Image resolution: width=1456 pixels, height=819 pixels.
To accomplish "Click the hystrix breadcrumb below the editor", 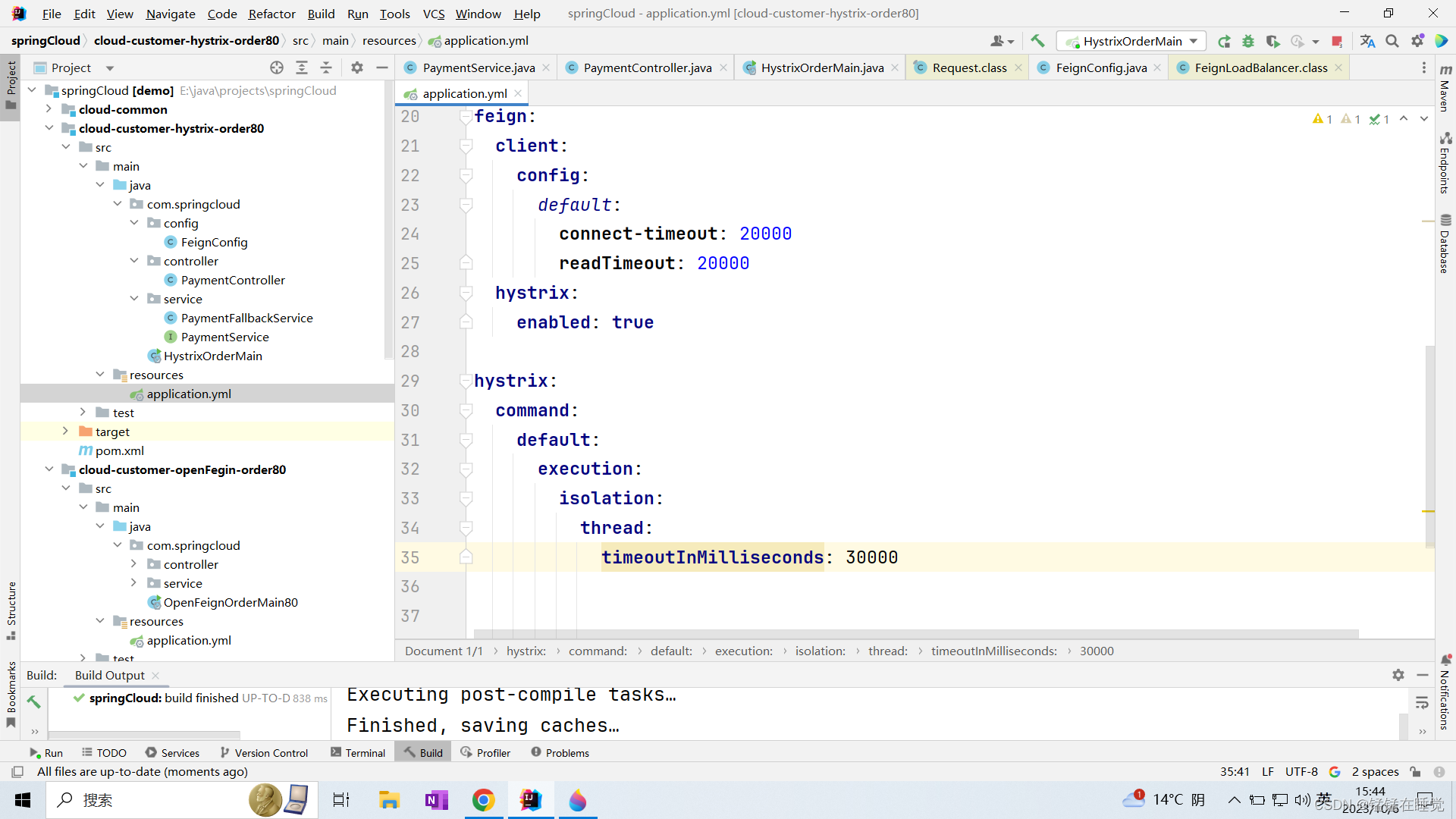I will coord(526,651).
